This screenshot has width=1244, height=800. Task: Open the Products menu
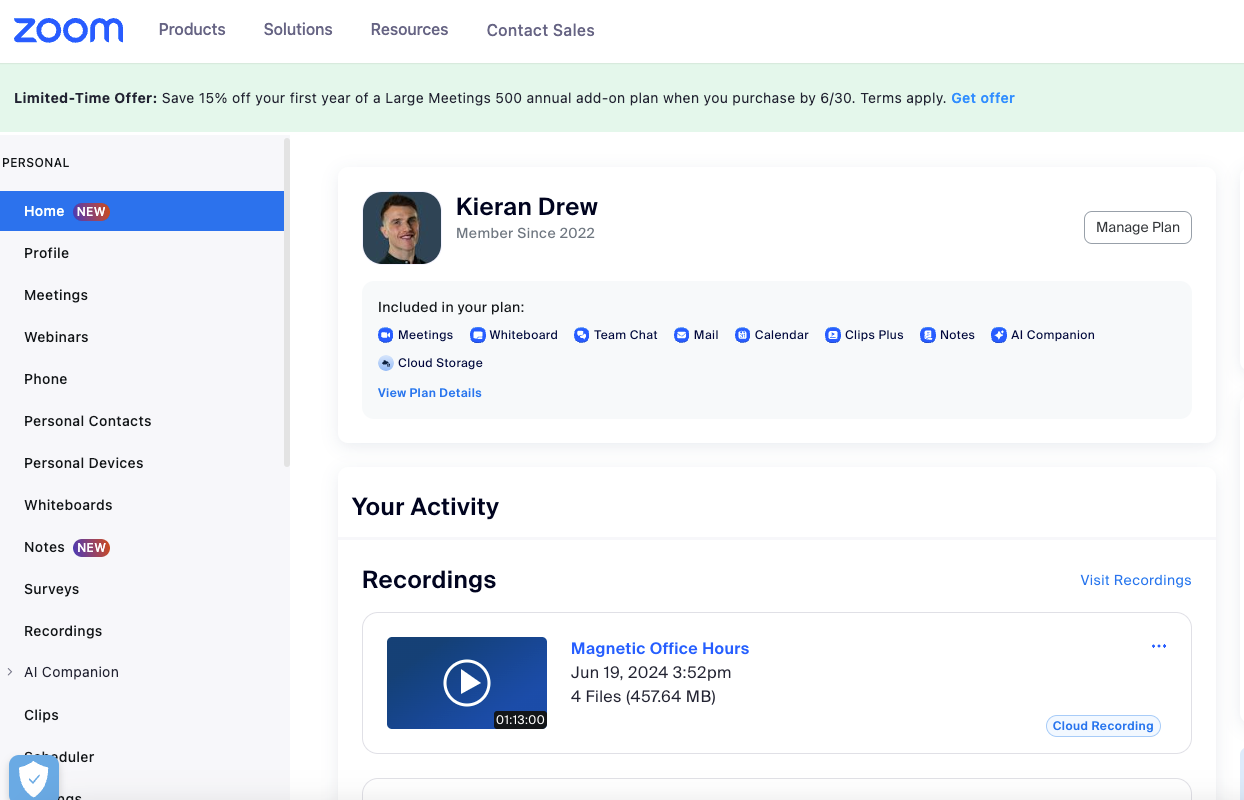192,30
